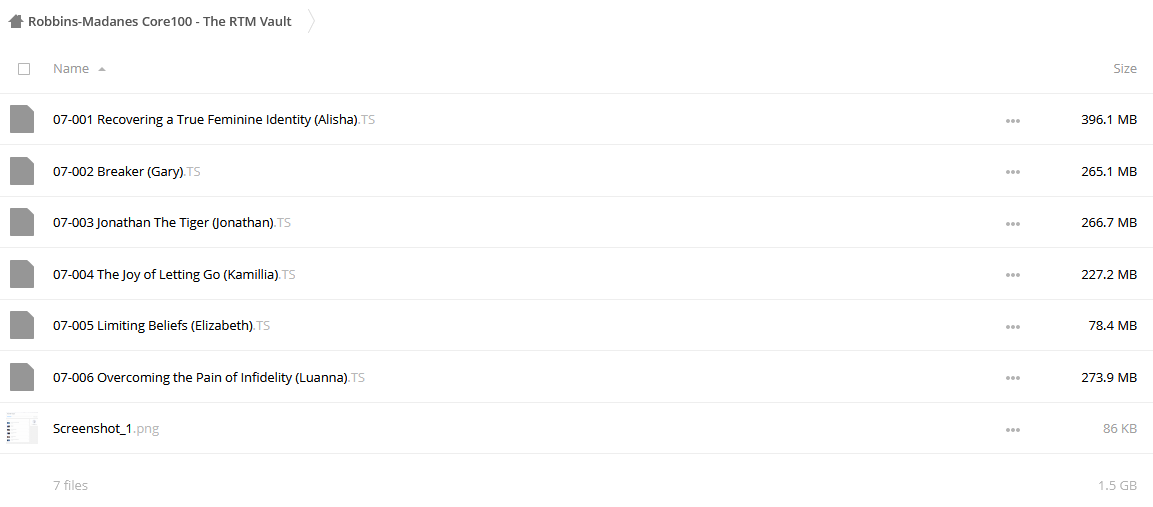Click the Screenshot_1.png preview thumbnail
The image size is (1153, 507).
pos(22,428)
